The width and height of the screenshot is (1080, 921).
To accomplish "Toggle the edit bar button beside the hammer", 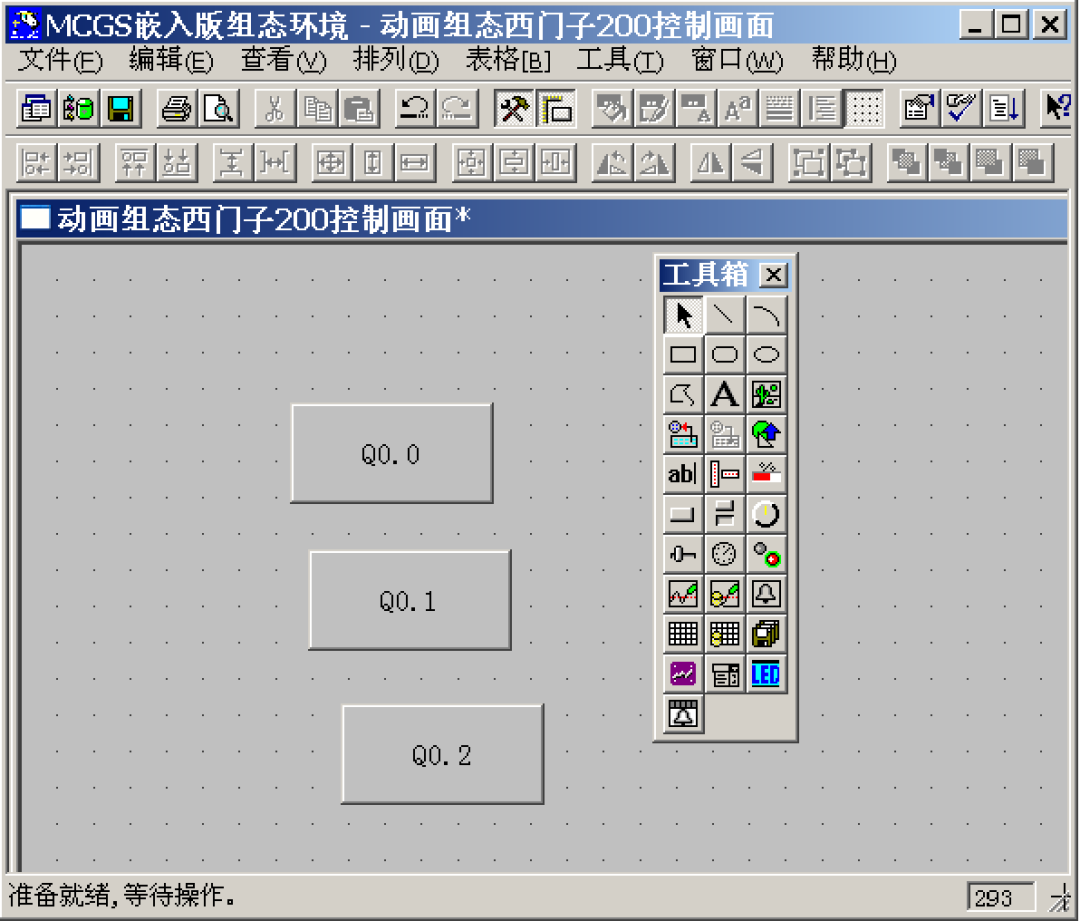I will (x=556, y=108).
